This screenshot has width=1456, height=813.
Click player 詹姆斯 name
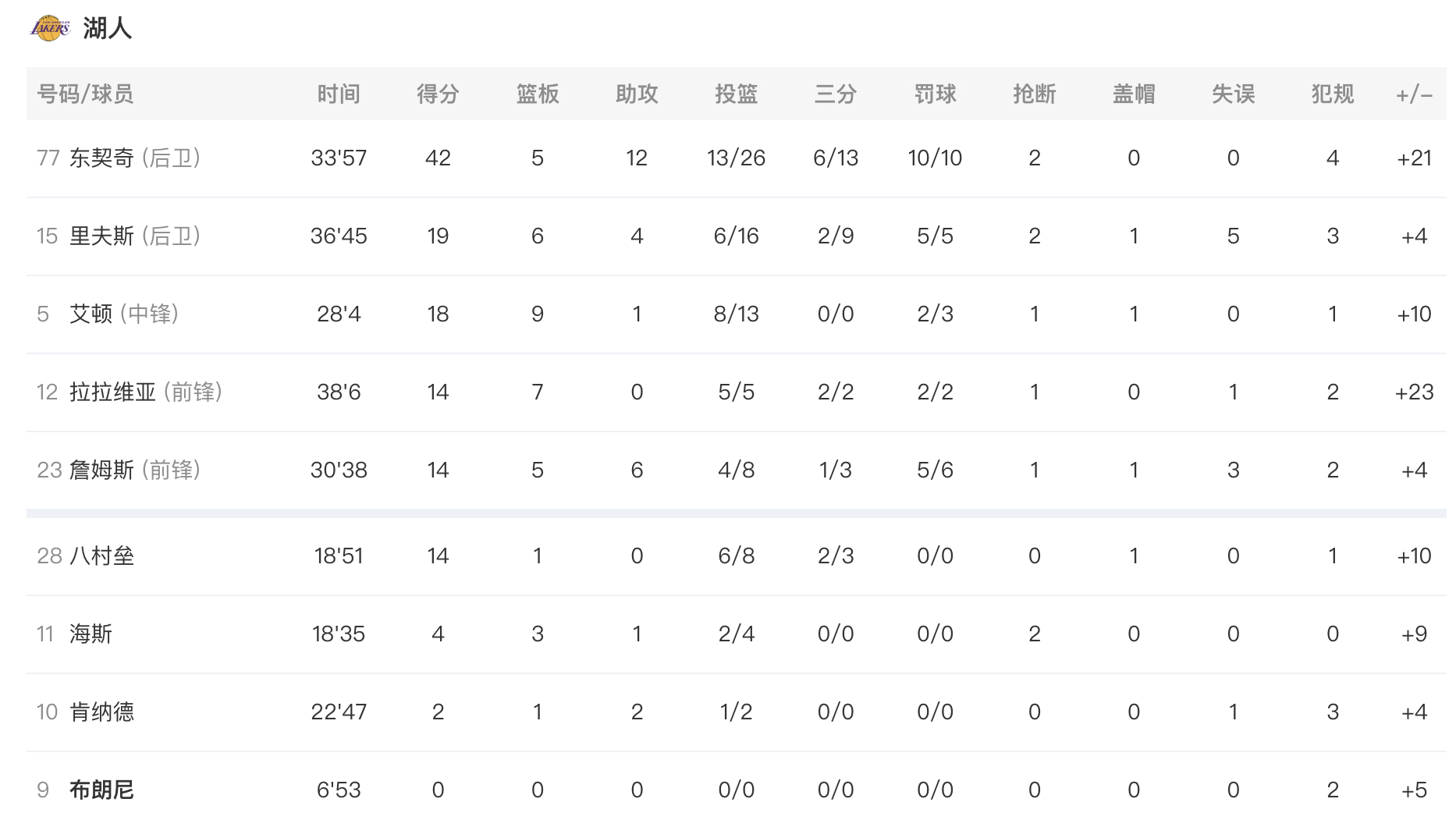(x=101, y=470)
